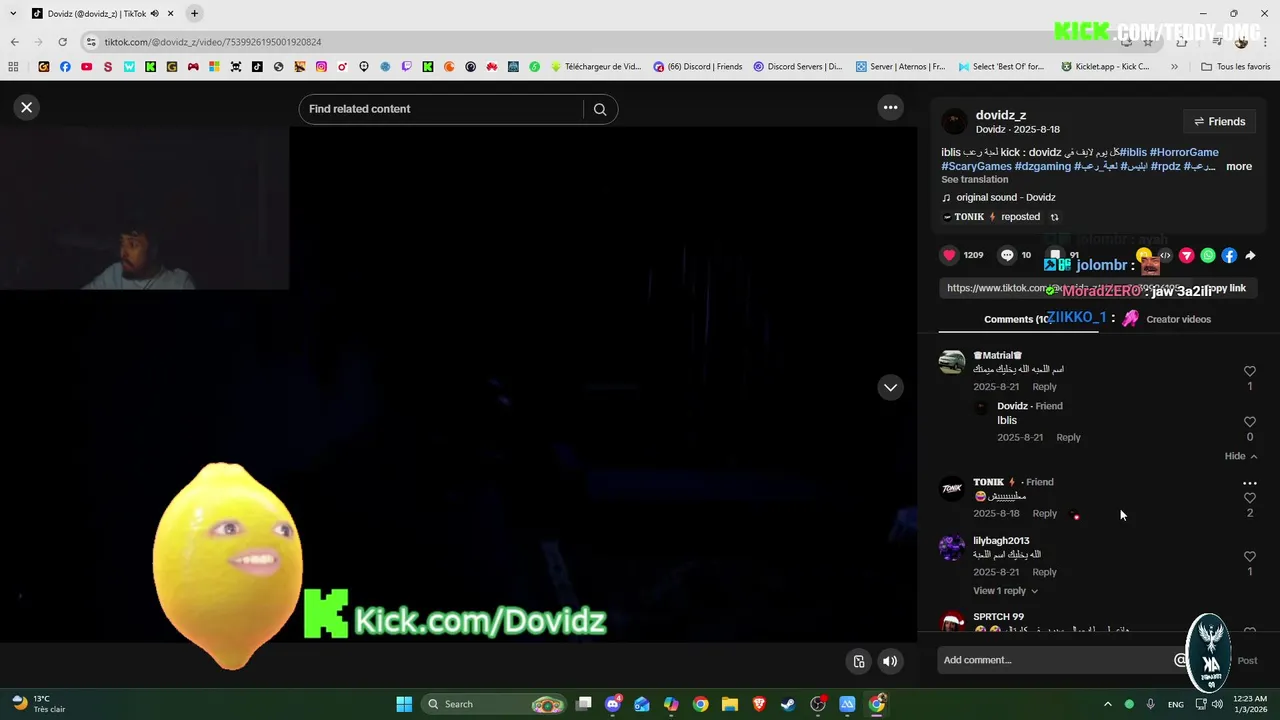Like the video with the heart icon
Viewport: 1280px width, 720px height.
point(949,255)
